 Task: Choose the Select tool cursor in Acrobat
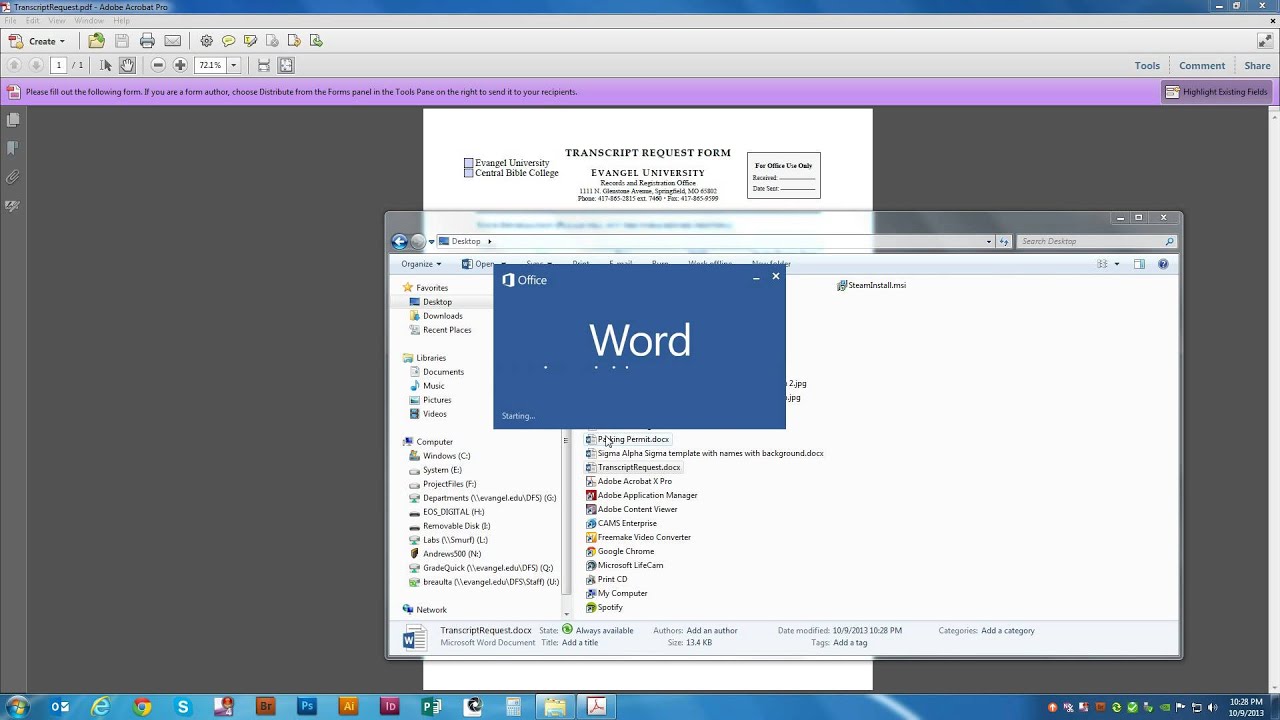[106, 65]
